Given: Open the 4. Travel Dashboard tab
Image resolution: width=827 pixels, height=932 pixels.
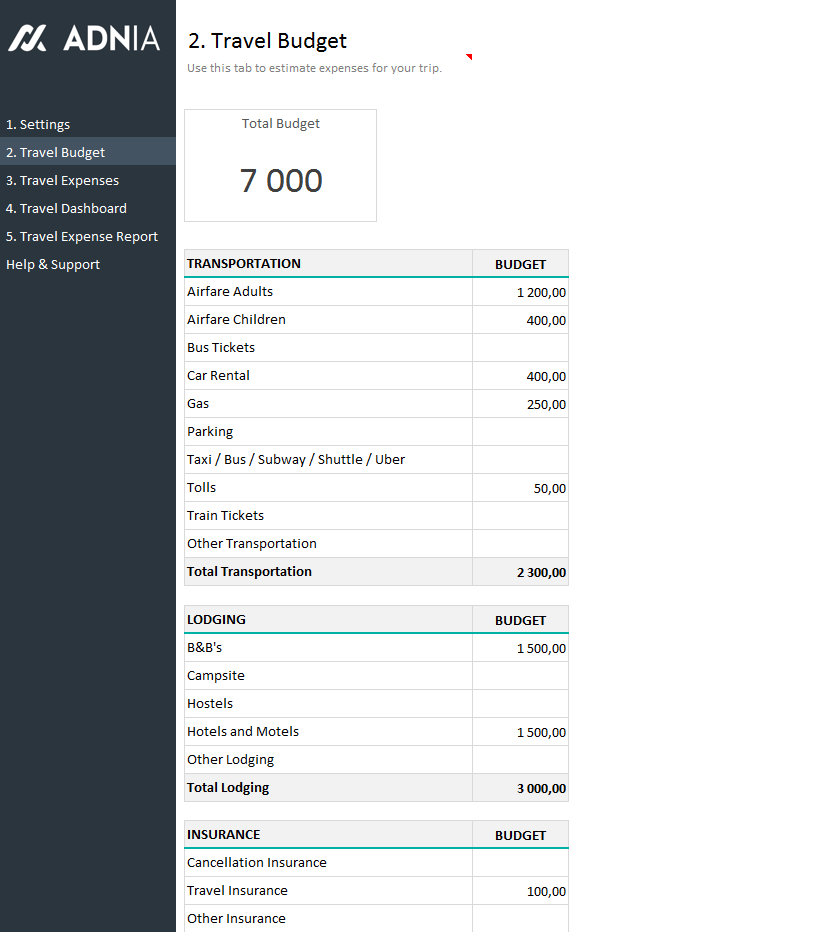Looking at the screenshot, I should (66, 209).
